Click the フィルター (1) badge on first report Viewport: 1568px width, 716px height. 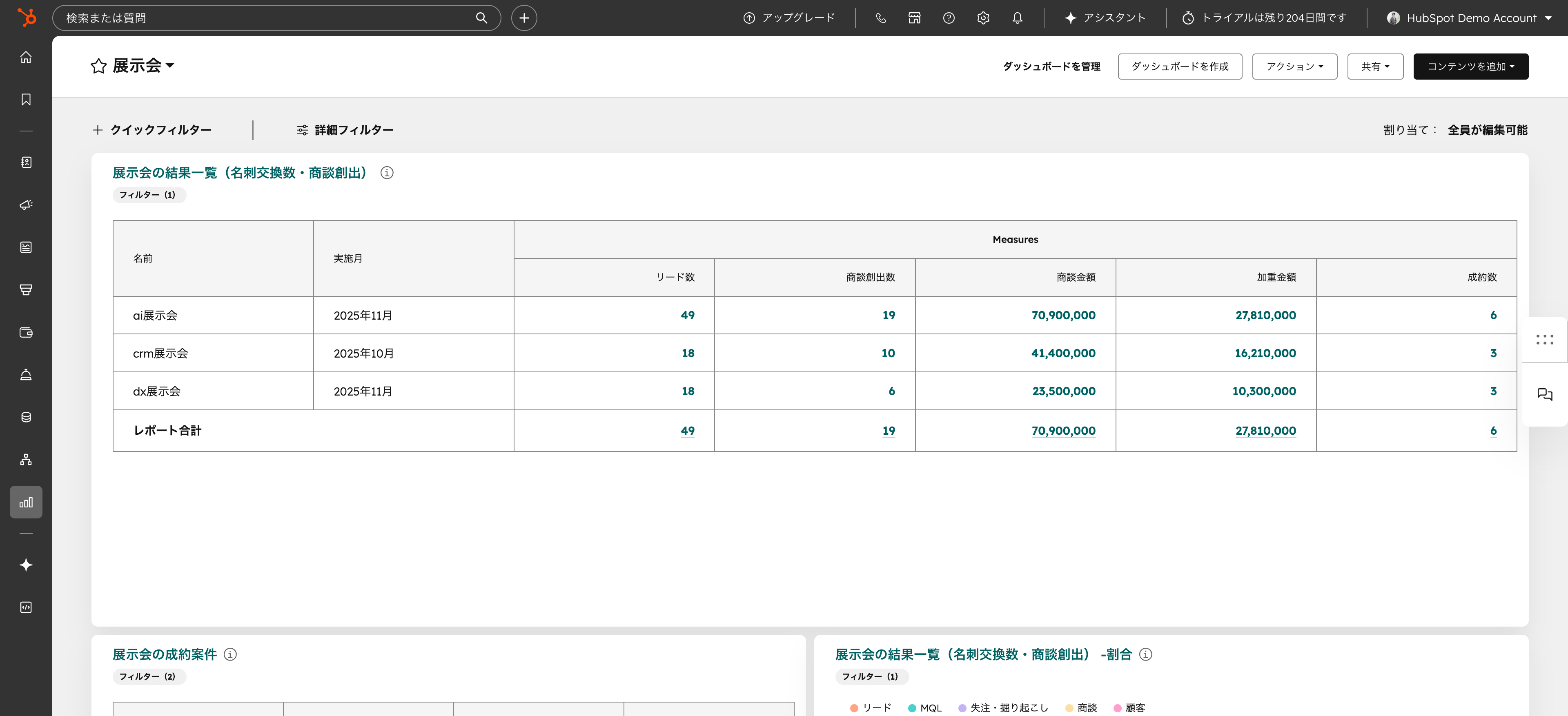[x=149, y=195]
